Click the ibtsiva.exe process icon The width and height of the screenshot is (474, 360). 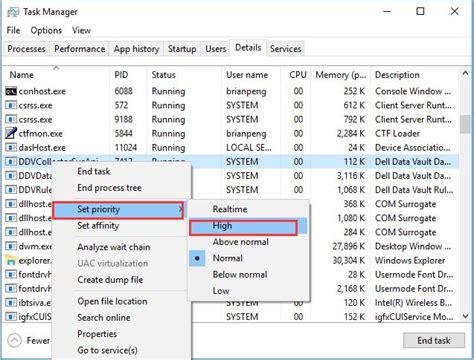click(x=11, y=303)
